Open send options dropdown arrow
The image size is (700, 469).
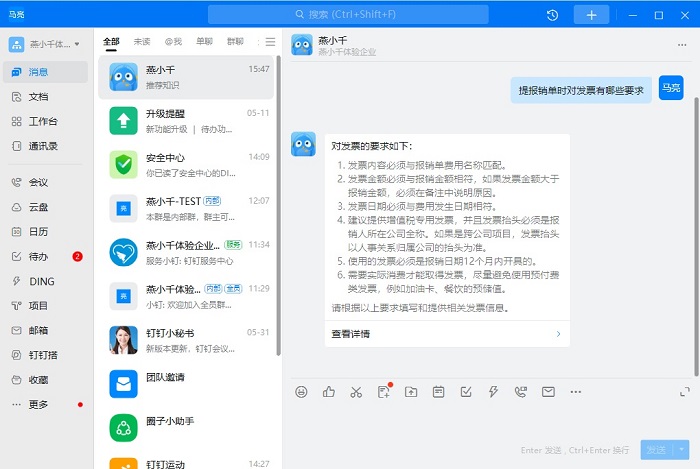682,450
